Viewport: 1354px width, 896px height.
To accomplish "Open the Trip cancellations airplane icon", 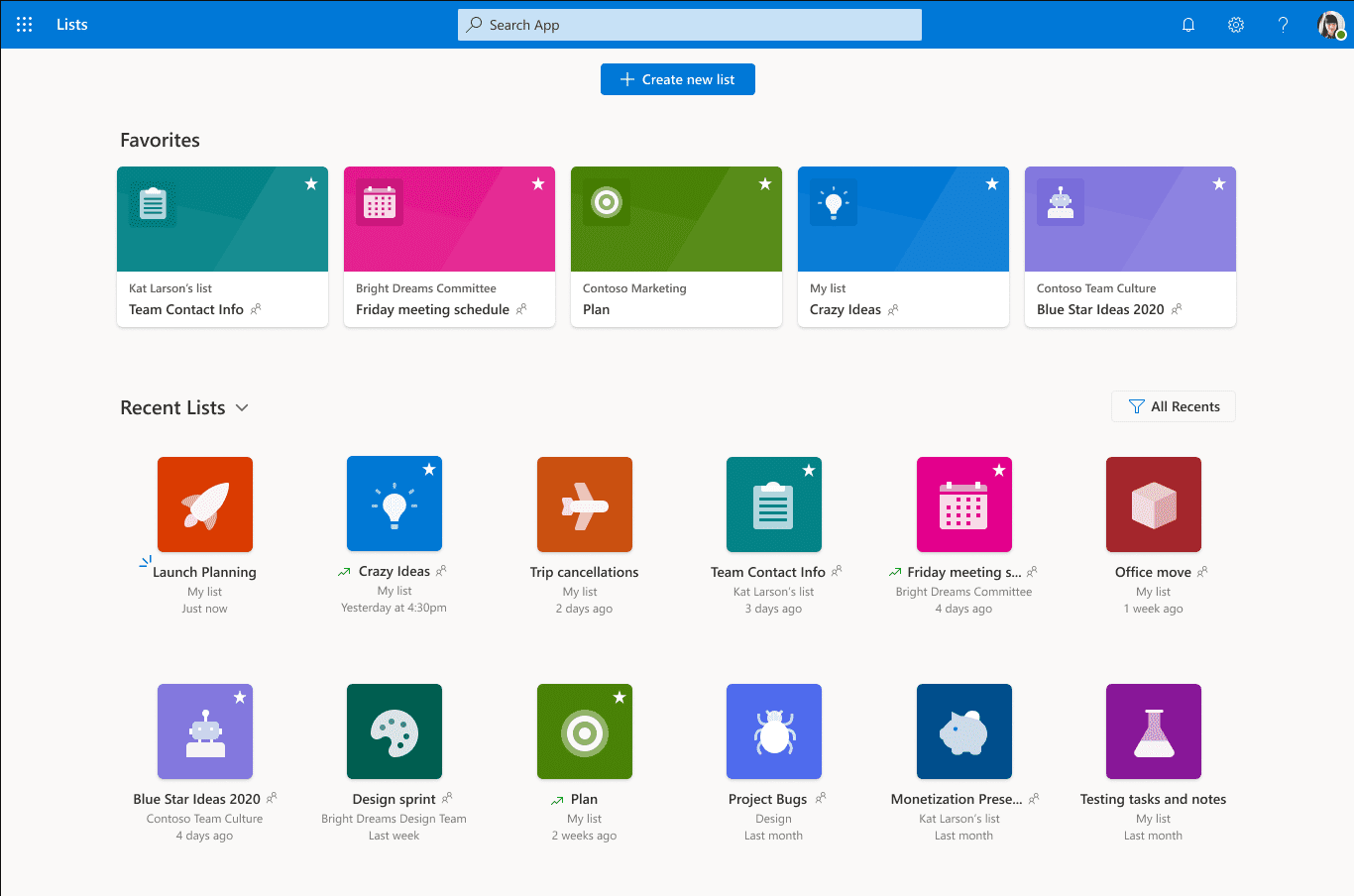I will (585, 504).
